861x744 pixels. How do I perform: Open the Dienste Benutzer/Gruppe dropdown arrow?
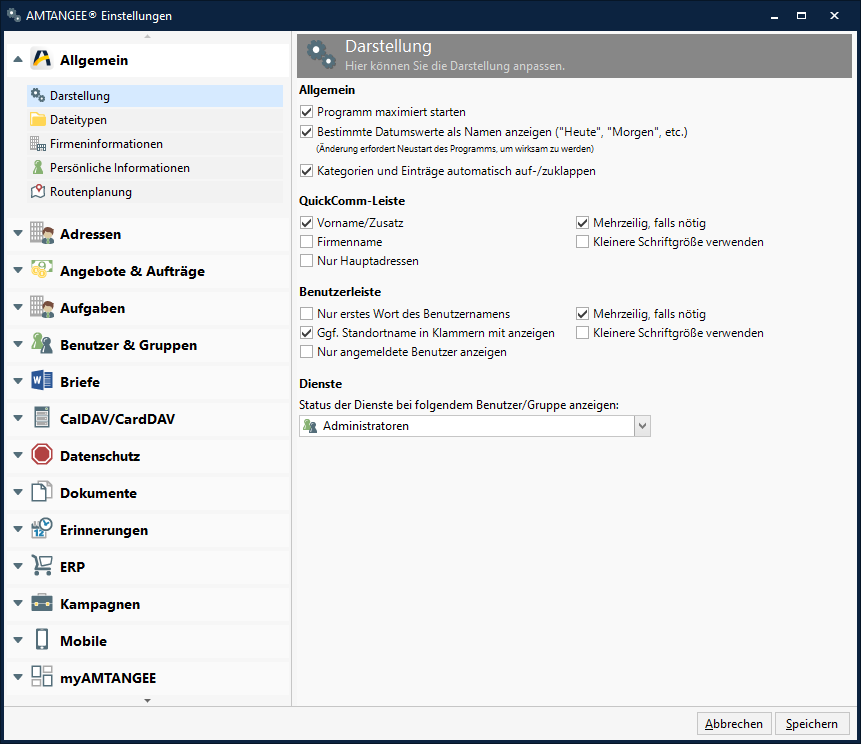tap(642, 426)
